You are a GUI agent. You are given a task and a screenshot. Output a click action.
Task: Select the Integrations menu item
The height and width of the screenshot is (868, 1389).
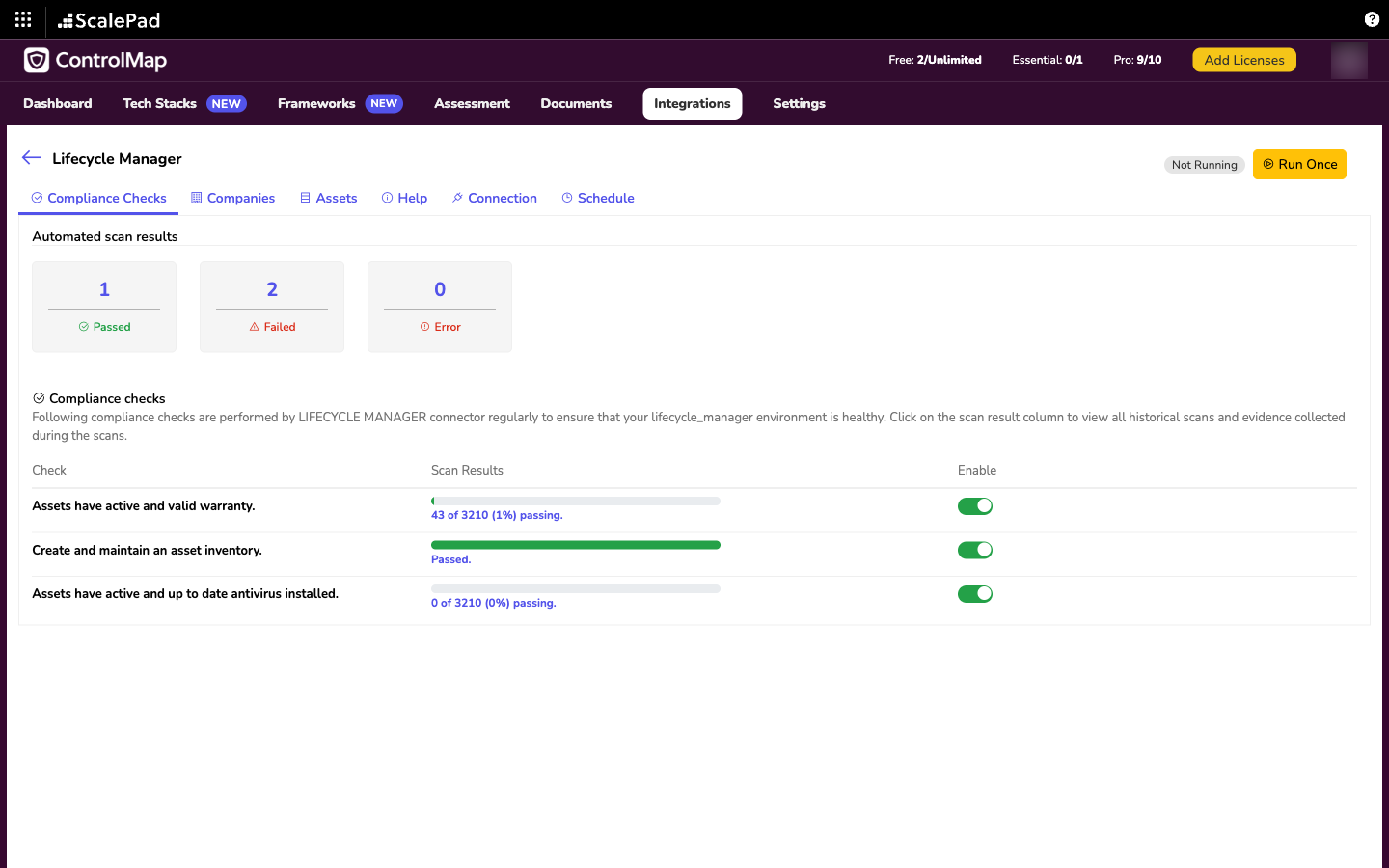693,103
